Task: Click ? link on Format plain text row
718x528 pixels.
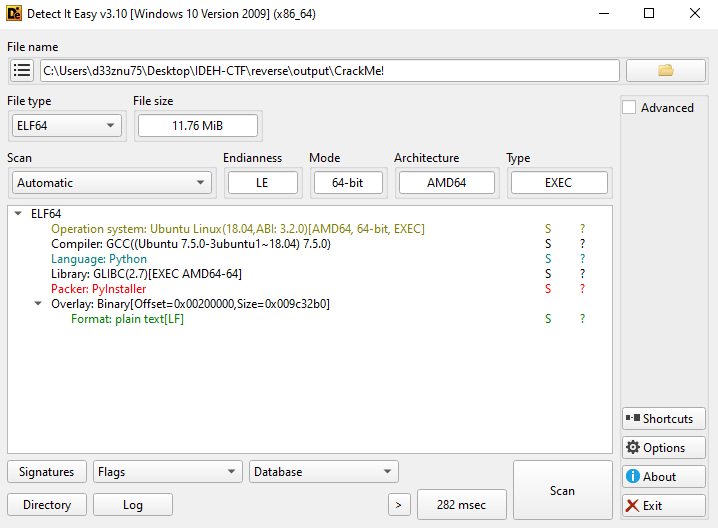Action: 582,319
